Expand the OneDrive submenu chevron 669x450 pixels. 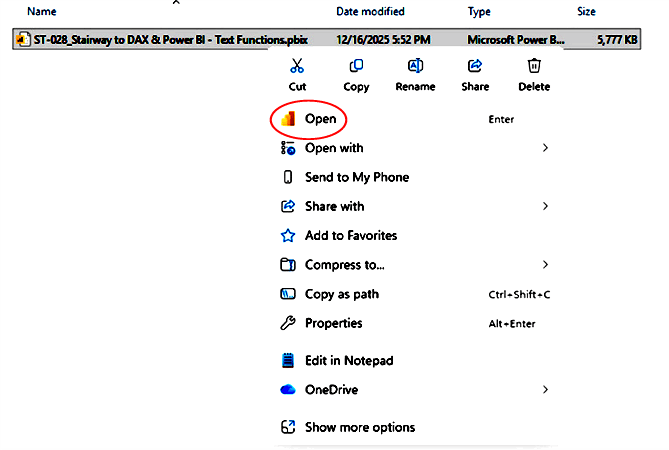(x=545, y=389)
